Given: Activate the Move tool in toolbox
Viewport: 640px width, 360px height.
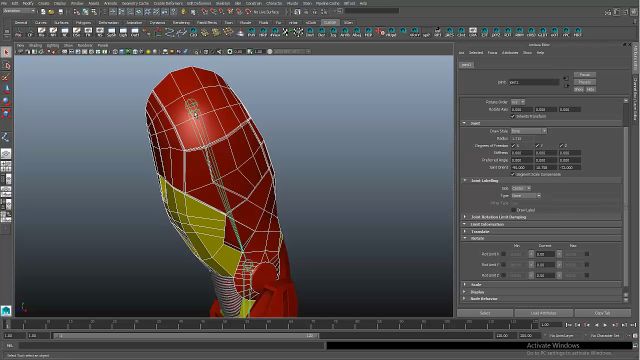Looking at the screenshot, I should 6,89.
